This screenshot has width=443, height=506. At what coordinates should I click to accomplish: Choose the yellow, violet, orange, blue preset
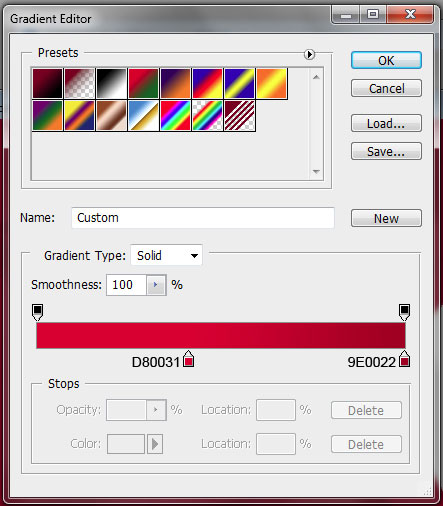[x=79, y=115]
